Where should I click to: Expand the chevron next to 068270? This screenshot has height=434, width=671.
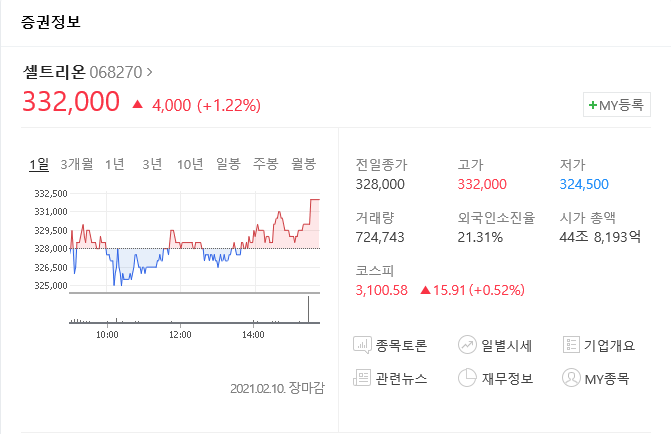click(149, 72)
